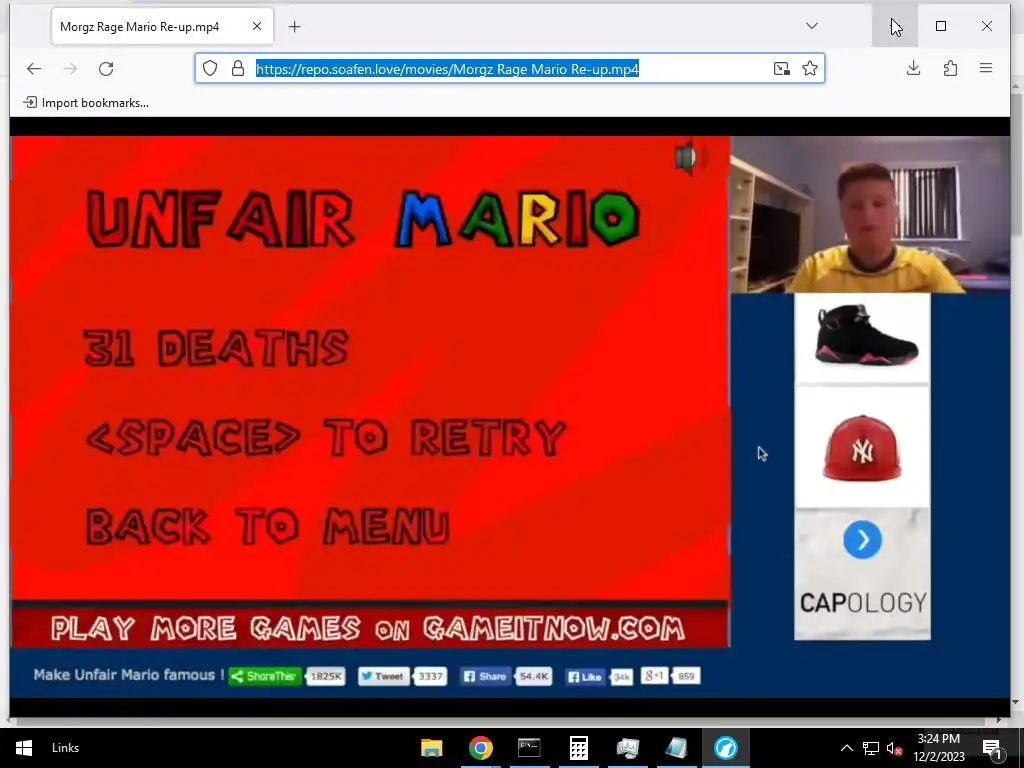The height and width of the screenshot is (768, 1024).
Task: Show hidden system tray icons
Action: [x=846, y=748]
